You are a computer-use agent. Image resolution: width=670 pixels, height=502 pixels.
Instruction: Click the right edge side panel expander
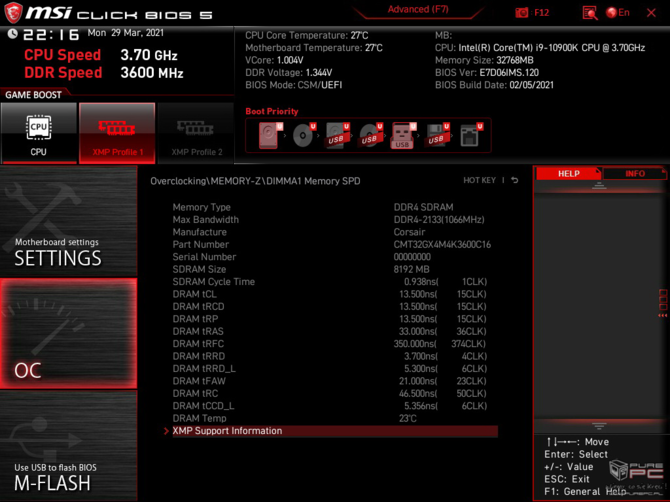click(x=663, y=302)
